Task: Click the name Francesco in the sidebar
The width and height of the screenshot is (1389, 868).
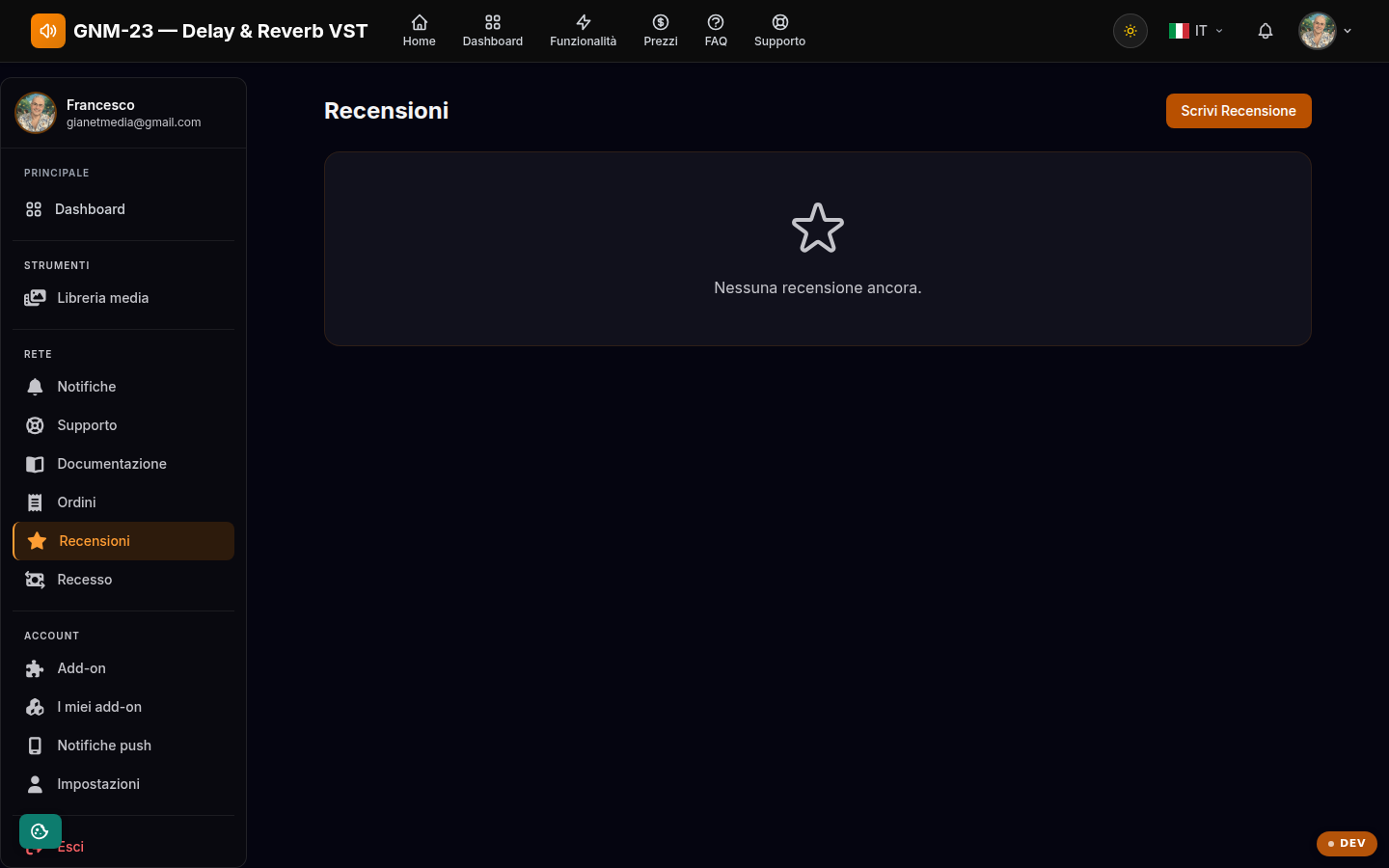Action: tap(100, 105)
